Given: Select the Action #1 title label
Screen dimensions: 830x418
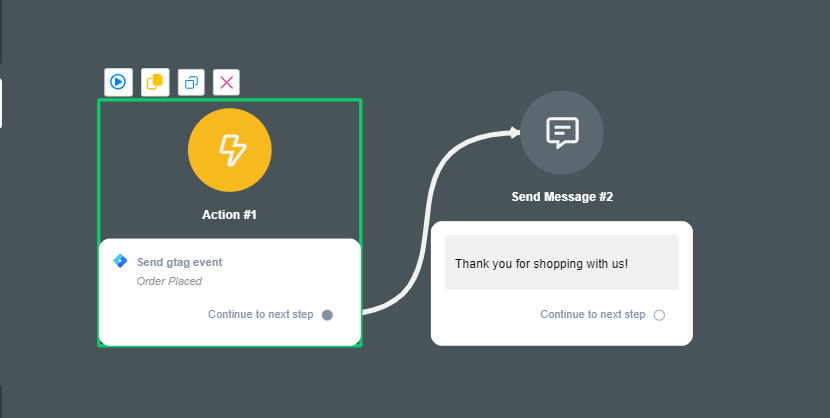Looking at the screenshot, I should (x=230, y=214).
